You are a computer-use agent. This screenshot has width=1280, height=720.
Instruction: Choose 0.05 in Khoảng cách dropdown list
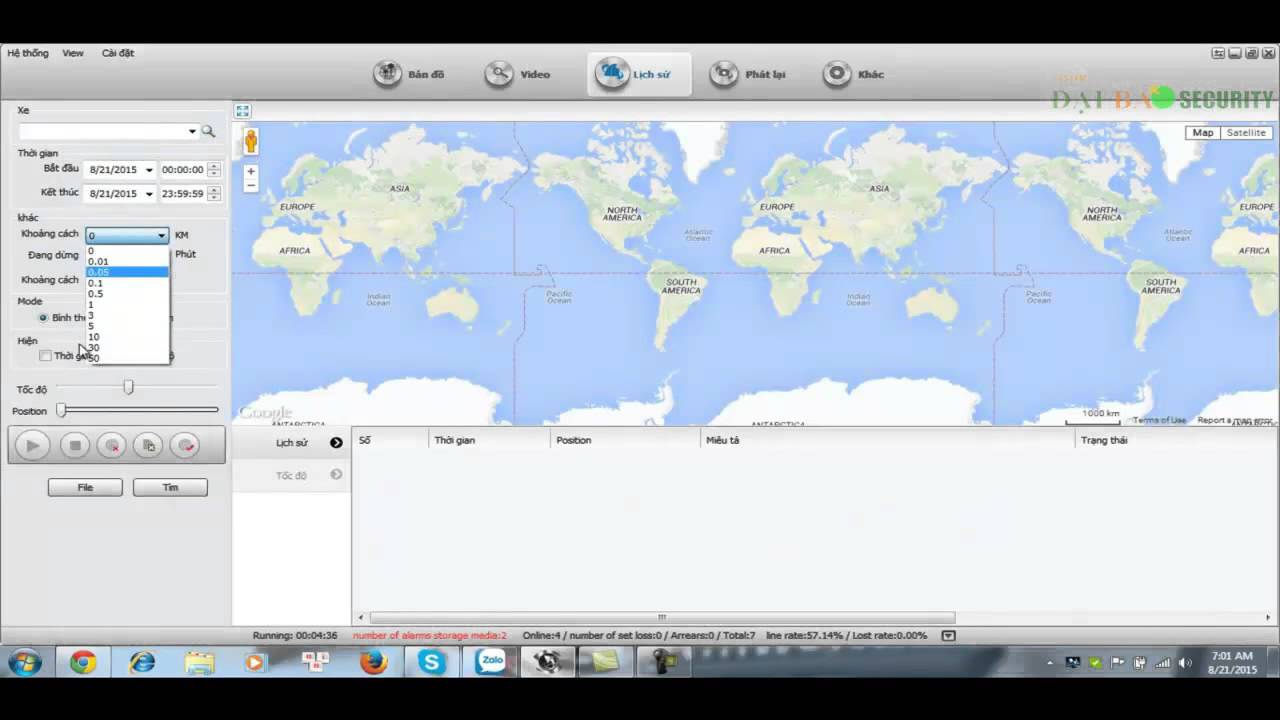pyautogui.click(x=98, y=272)
